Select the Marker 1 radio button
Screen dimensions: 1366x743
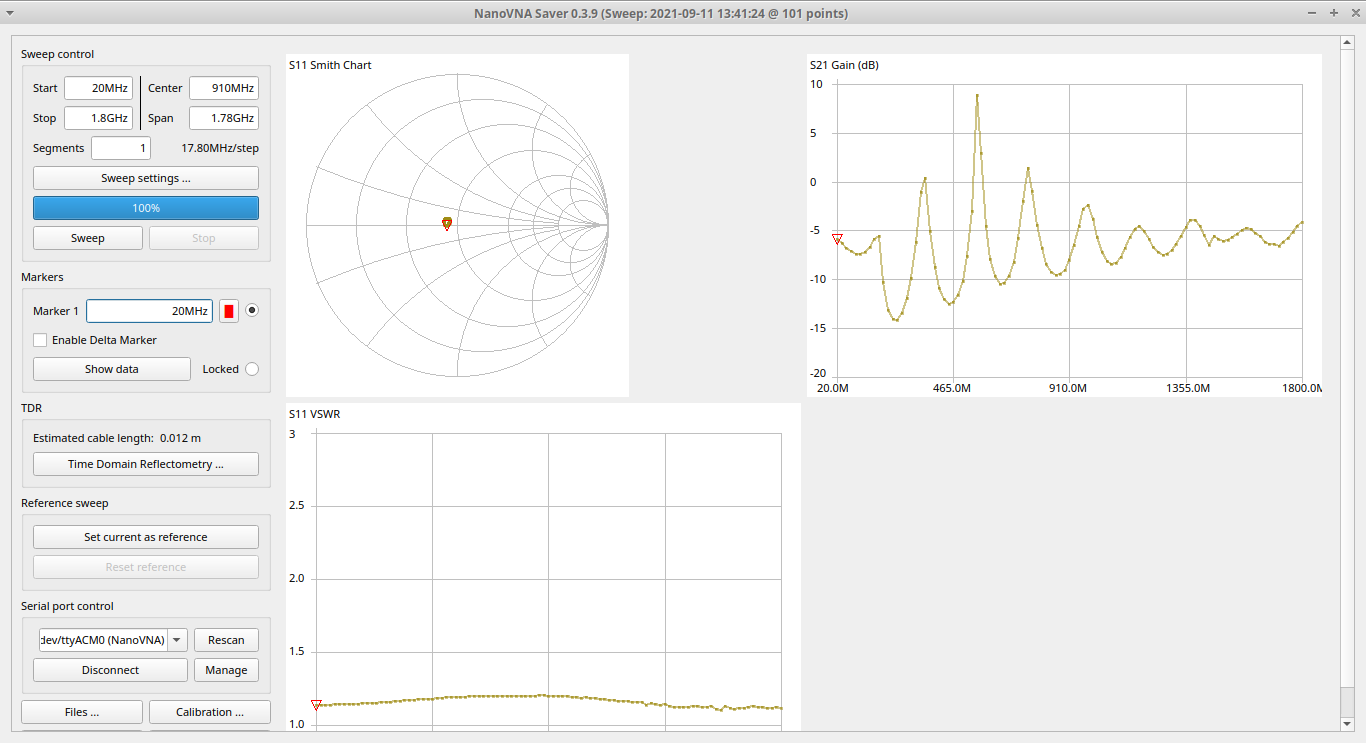pos(252,311)
